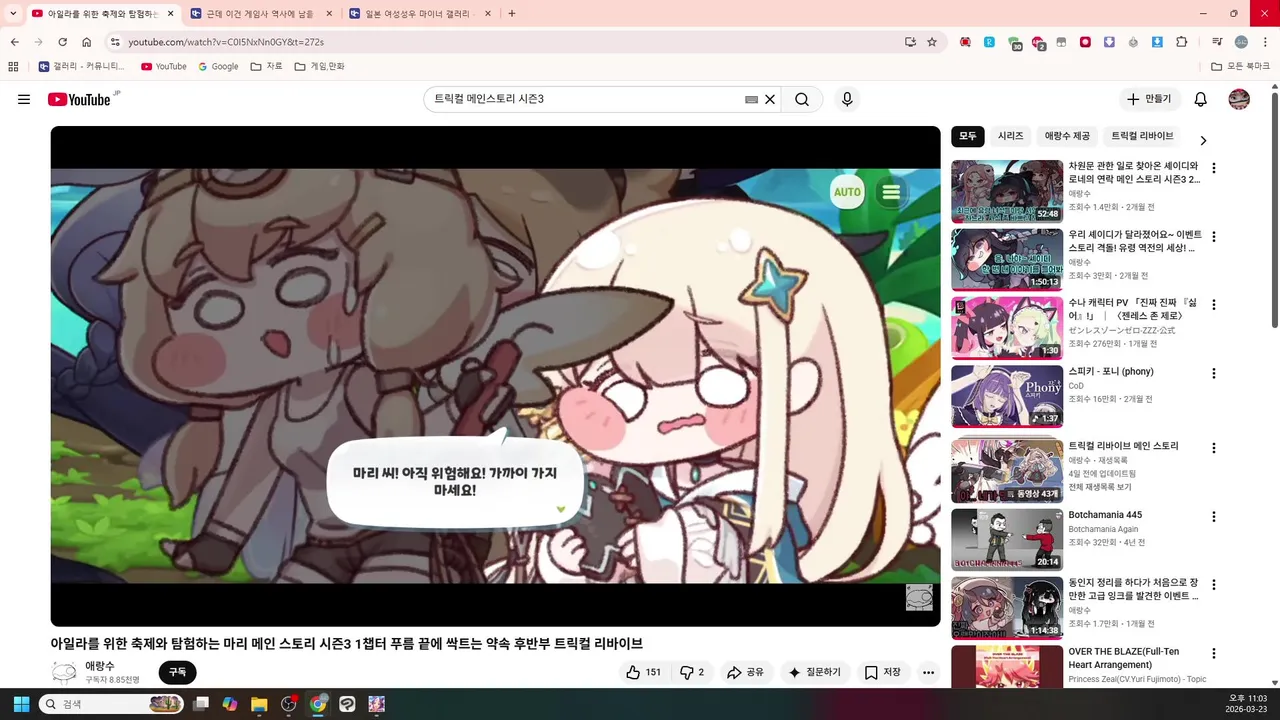Open 모든 북마크 folder
Viewport: 1280px width, 720px height.
(x=1240, y=66)
